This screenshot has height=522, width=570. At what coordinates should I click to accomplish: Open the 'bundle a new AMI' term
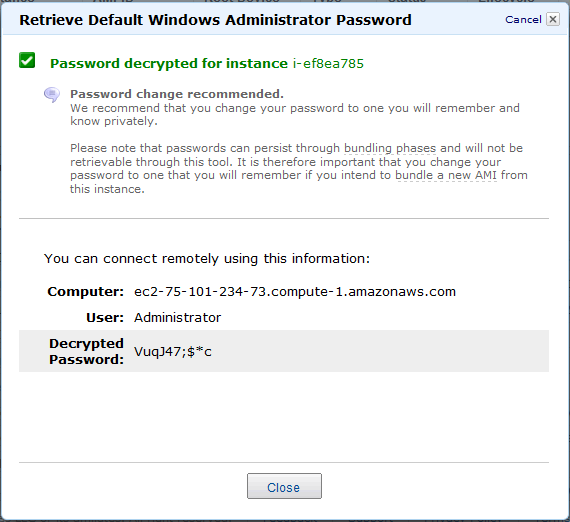coord(446,175)
